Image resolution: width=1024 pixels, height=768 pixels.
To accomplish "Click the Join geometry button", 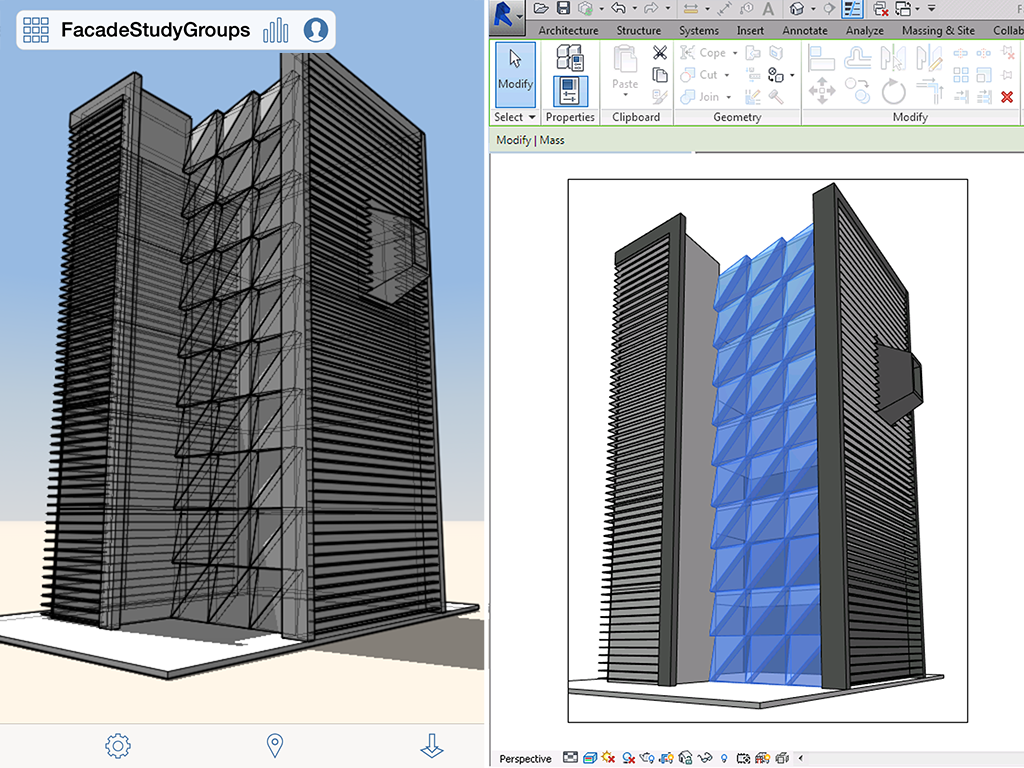I will click(699, 97).
